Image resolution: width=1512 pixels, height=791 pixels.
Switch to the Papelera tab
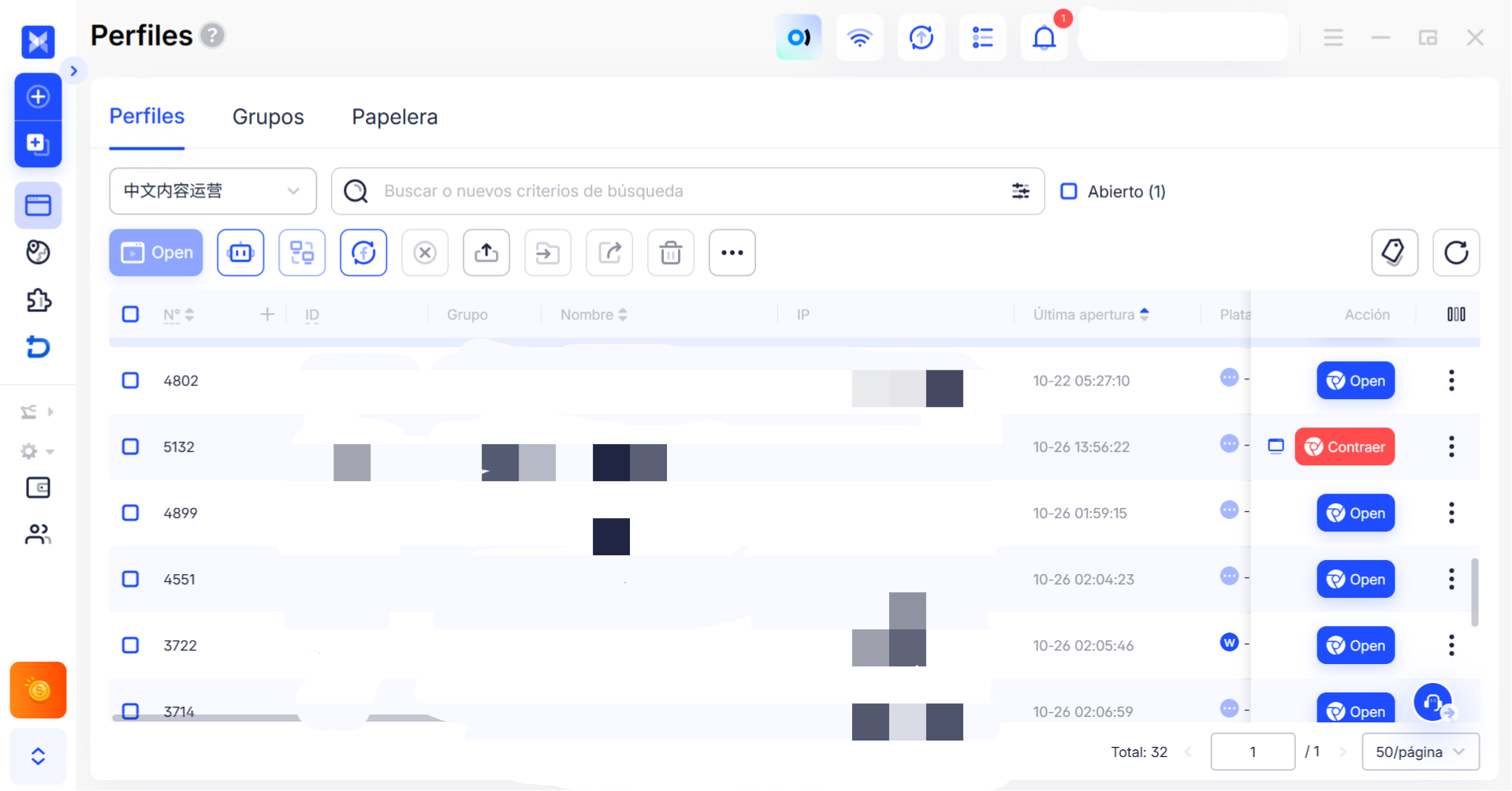394,117
